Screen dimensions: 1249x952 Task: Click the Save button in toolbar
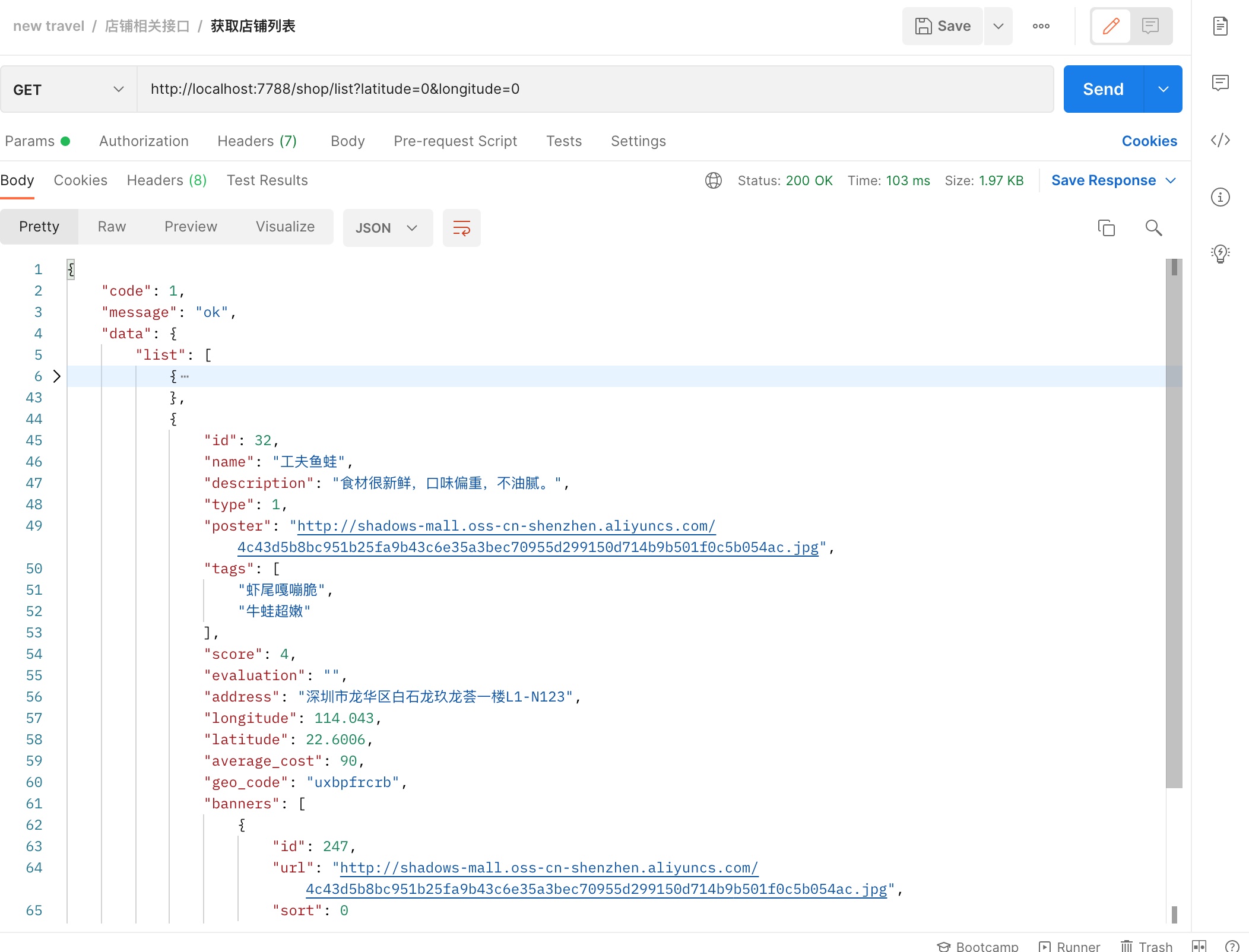[943, 25]
